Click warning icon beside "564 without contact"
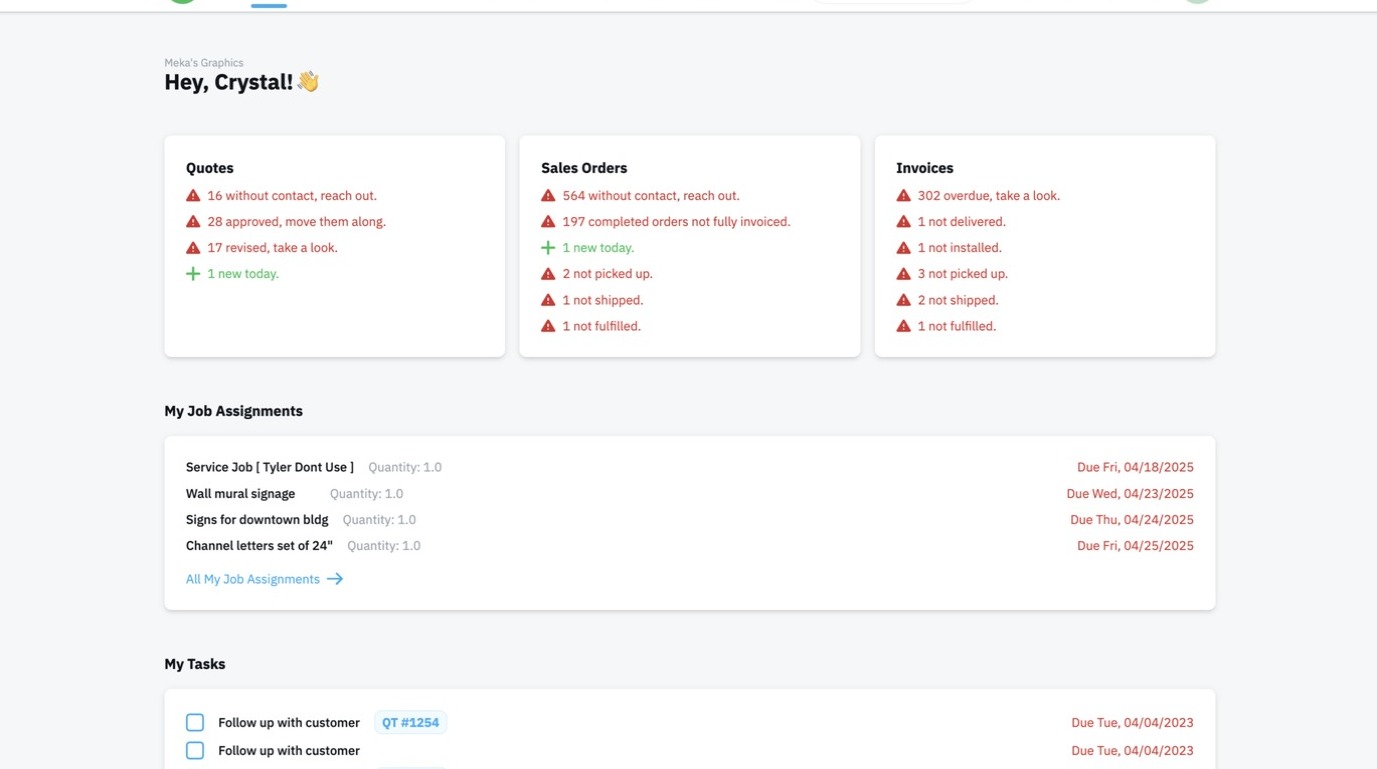The image size is (1377, 769). [x=548, y=196]
